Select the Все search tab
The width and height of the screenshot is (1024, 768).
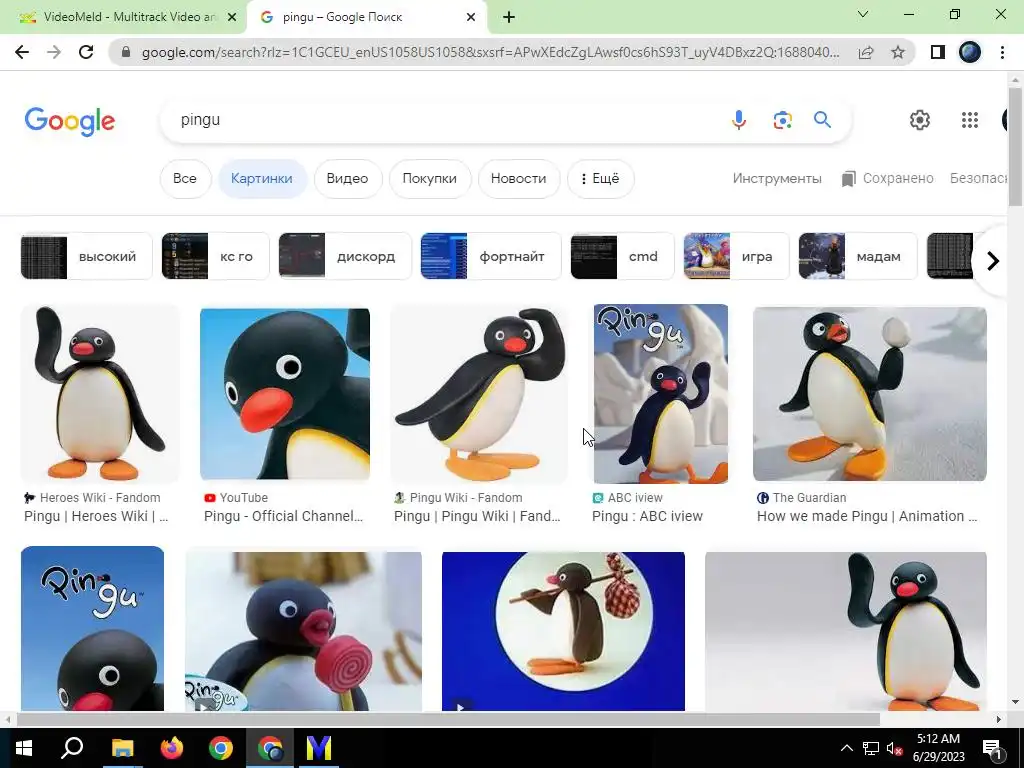pyautogui.click(x=185, y=179)
